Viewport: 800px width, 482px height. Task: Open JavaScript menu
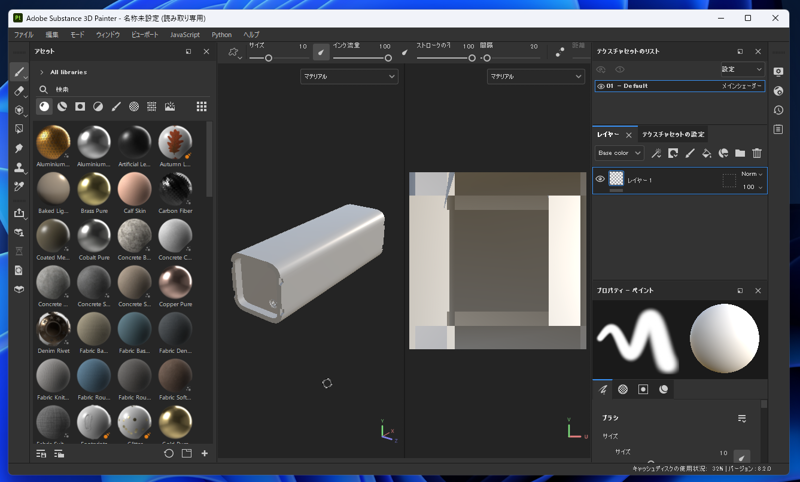pyautogui.click(x=185, y=35)
